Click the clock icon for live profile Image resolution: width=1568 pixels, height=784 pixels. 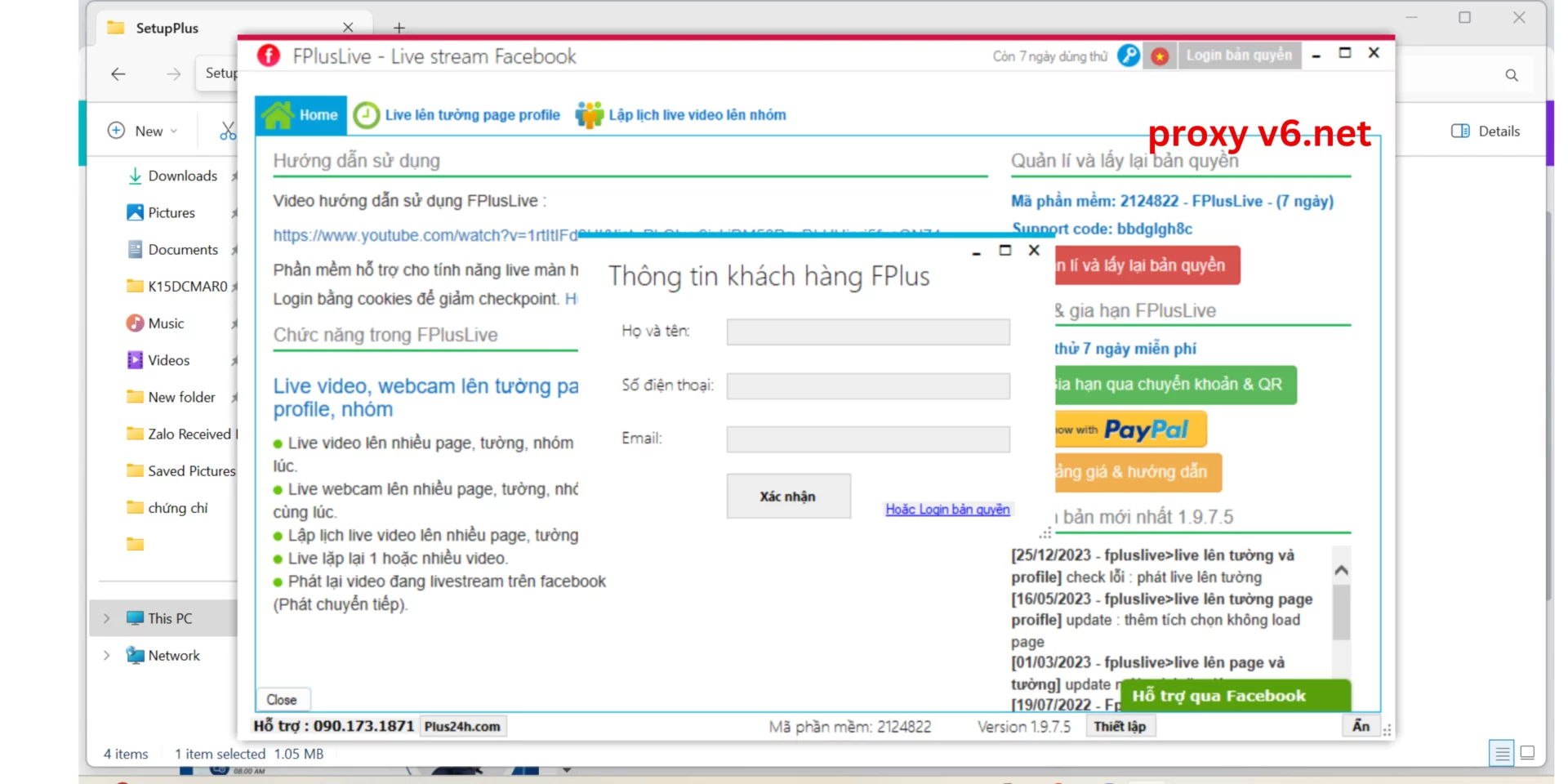(366, 115)
